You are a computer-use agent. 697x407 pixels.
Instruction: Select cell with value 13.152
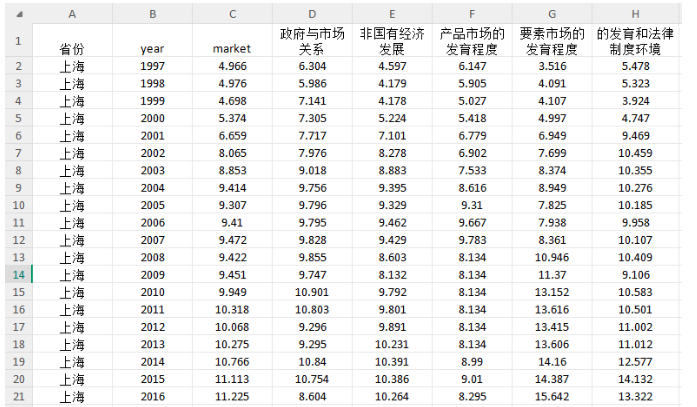tap(552, 292)
